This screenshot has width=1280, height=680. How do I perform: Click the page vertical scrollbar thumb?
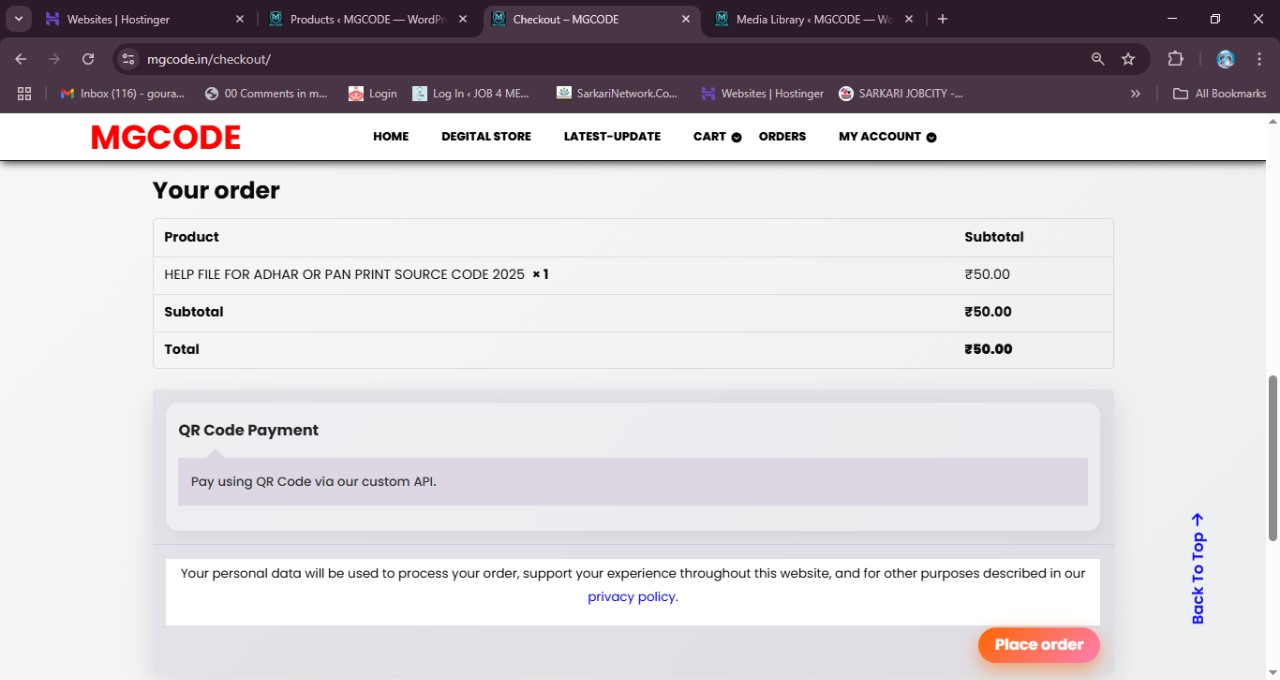1272,458
